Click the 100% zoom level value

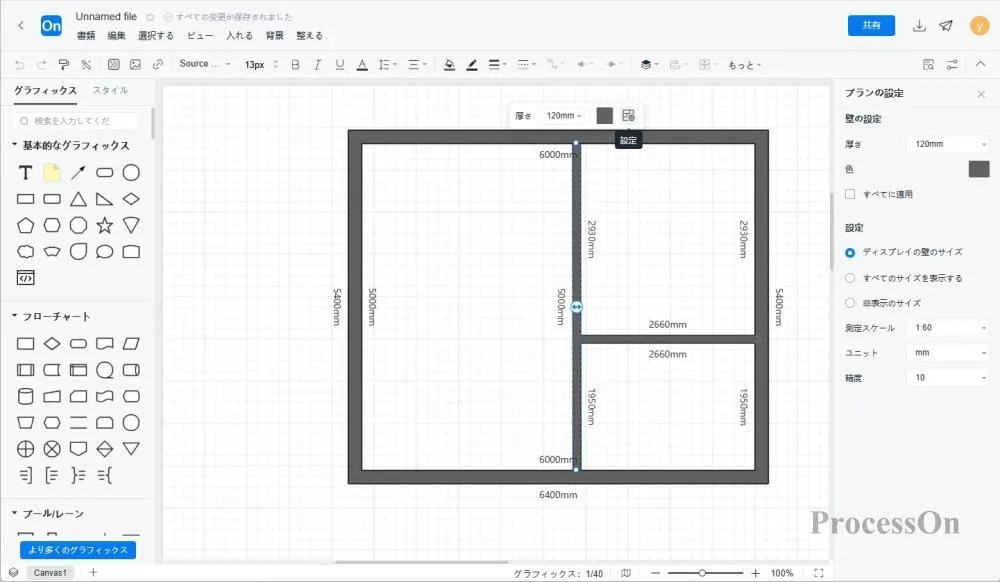tap(782, 573)
